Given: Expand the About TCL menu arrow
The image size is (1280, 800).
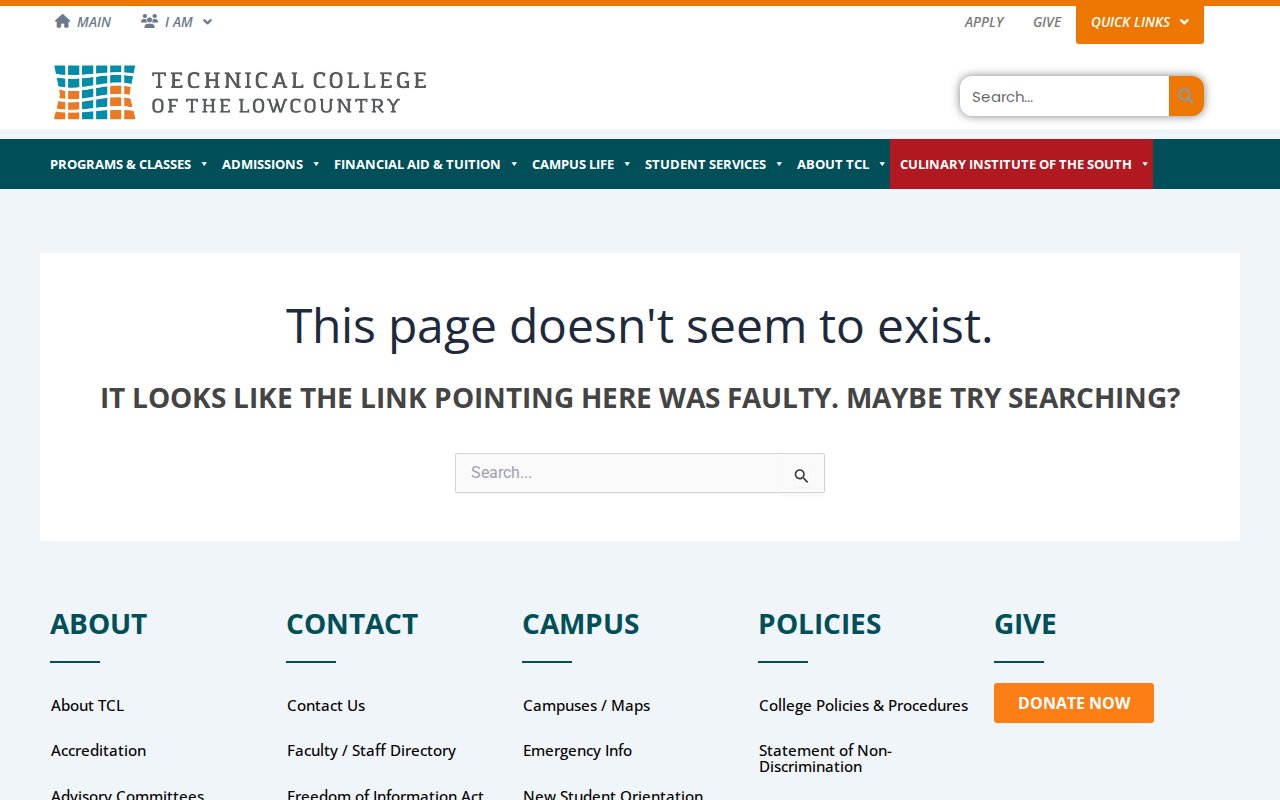Looking at the screenshot, I should 882,165.
